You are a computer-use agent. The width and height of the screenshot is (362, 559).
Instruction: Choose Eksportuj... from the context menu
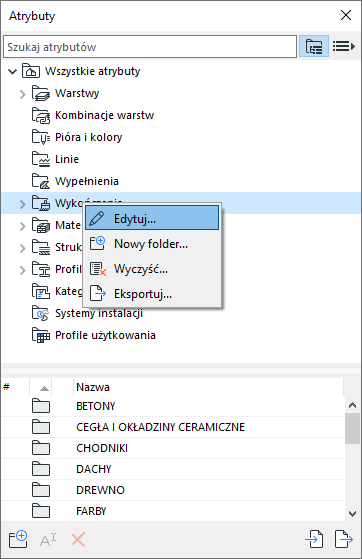(x=152, y=294)
